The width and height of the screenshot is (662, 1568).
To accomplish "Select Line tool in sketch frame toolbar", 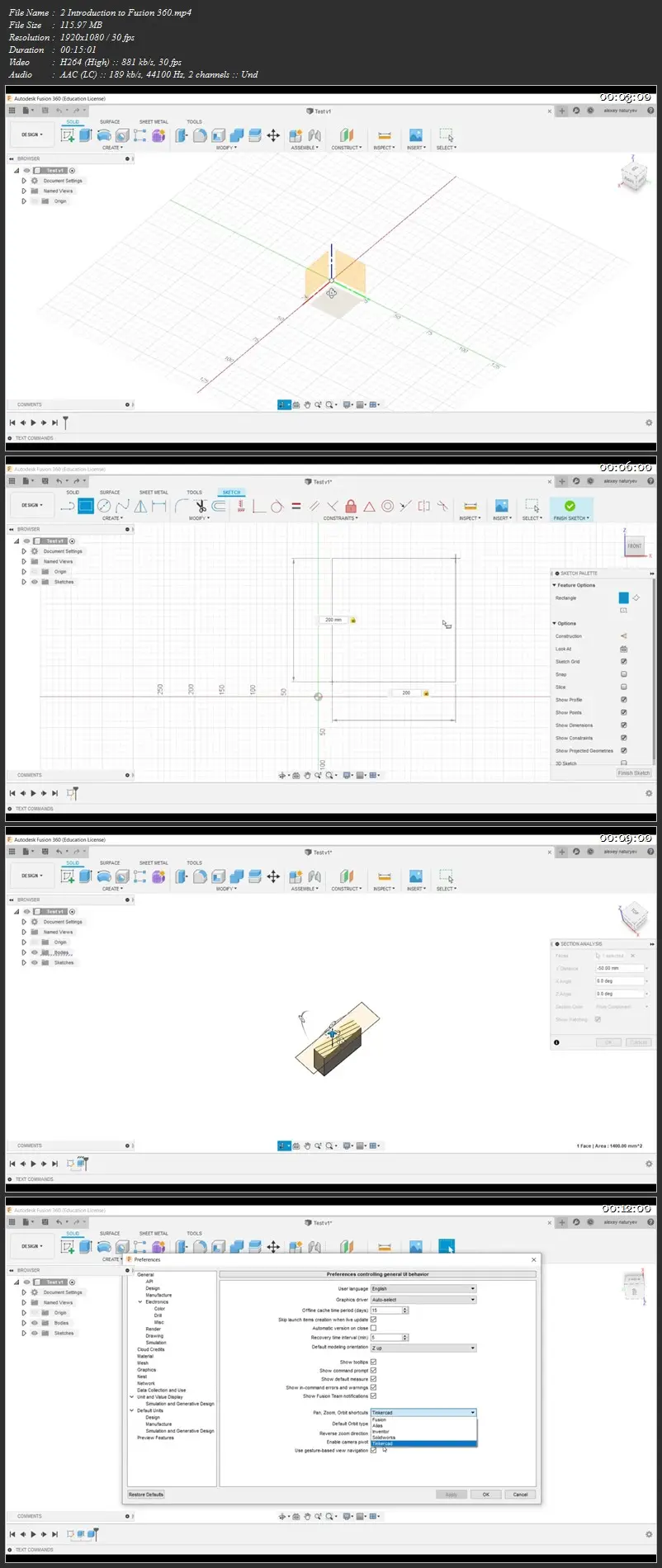I will coord(68,506).
